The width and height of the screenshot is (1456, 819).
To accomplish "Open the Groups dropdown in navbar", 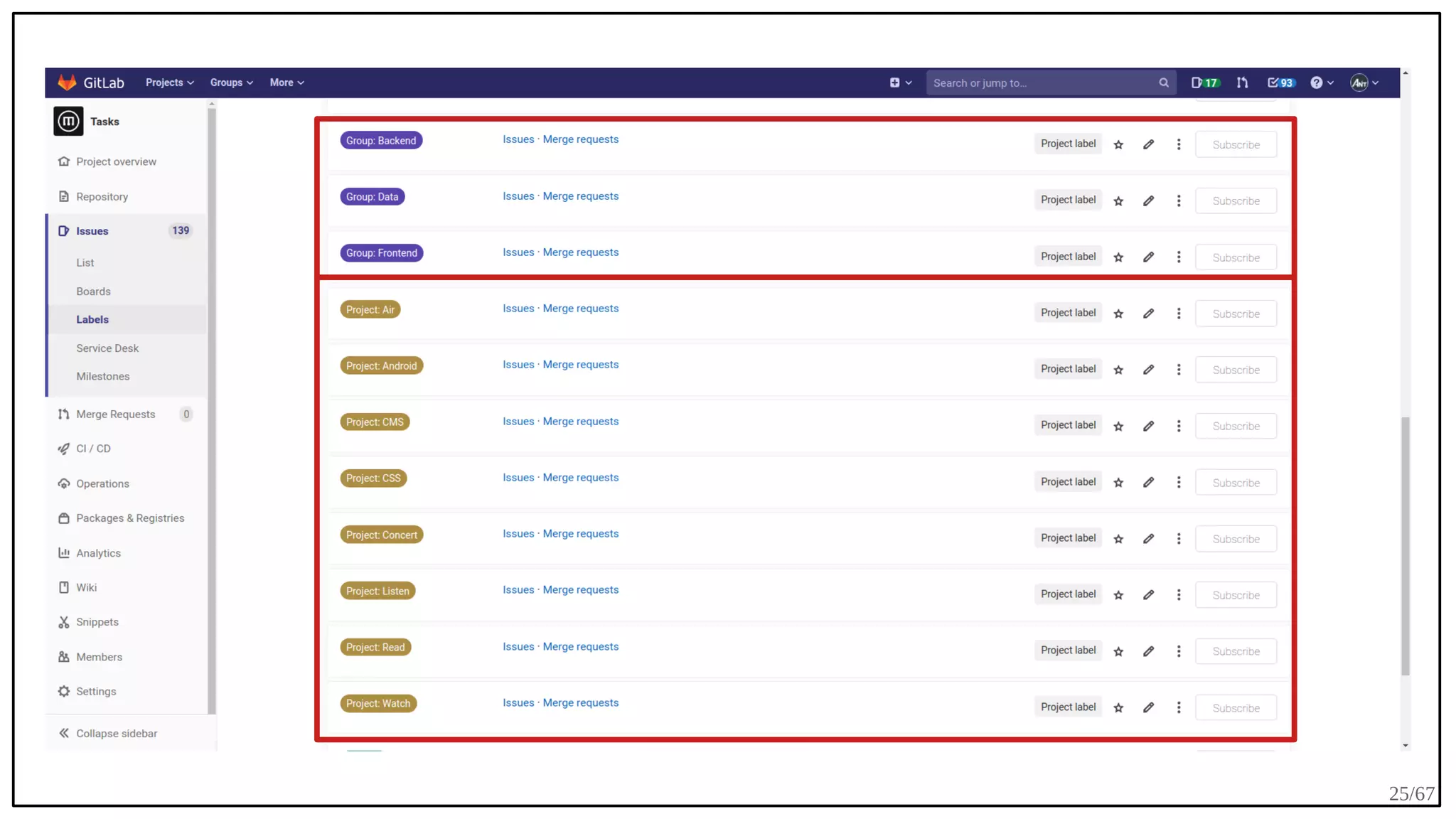I will tap(231, 82).
